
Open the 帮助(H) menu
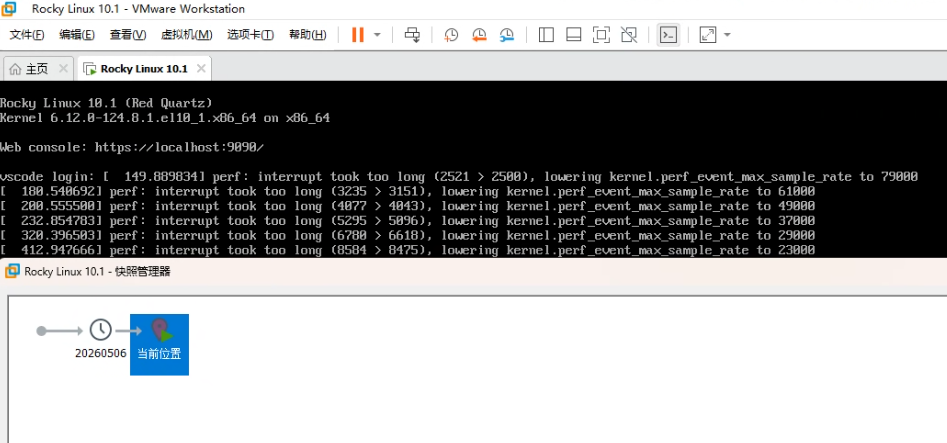(307, 35)
